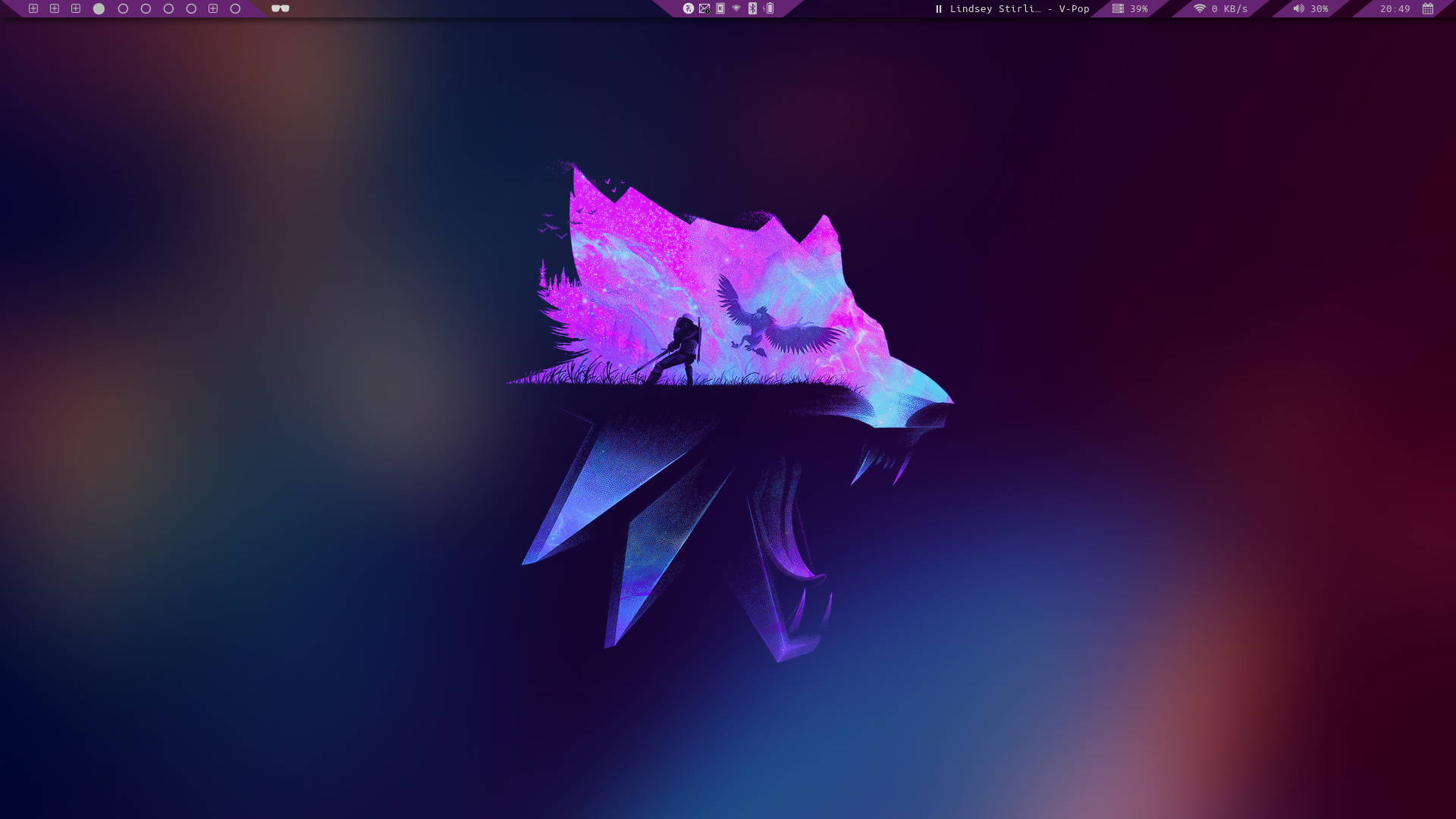Image resolution: width=1456 pixels, height=819 pixels.
Task: Open the battery charging tray icon
Action: [769, 9]
